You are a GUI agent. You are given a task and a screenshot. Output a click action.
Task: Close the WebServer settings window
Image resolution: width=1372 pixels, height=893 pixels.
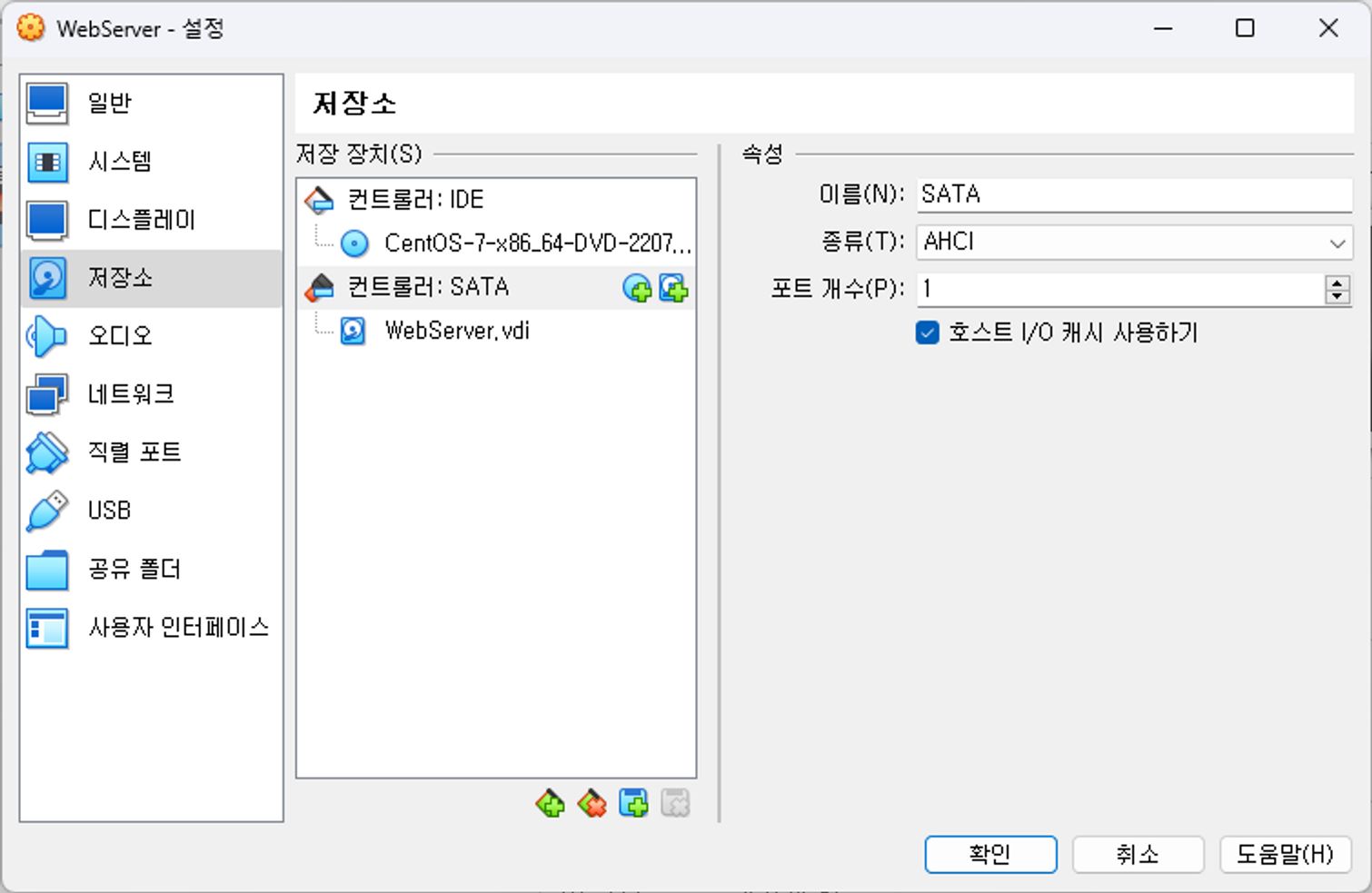(1328, 28)
